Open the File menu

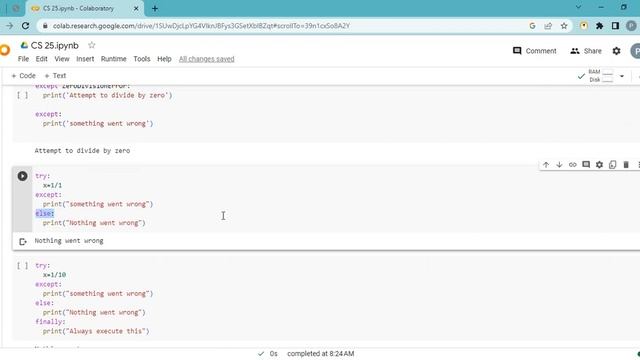tap(23, 59)
